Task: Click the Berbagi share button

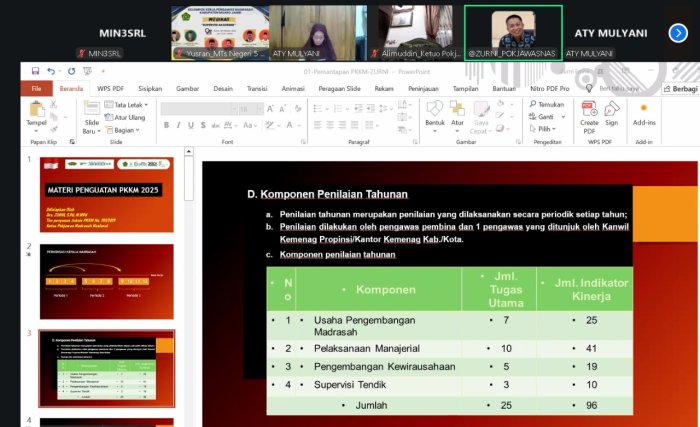Action: coord(680,89)
